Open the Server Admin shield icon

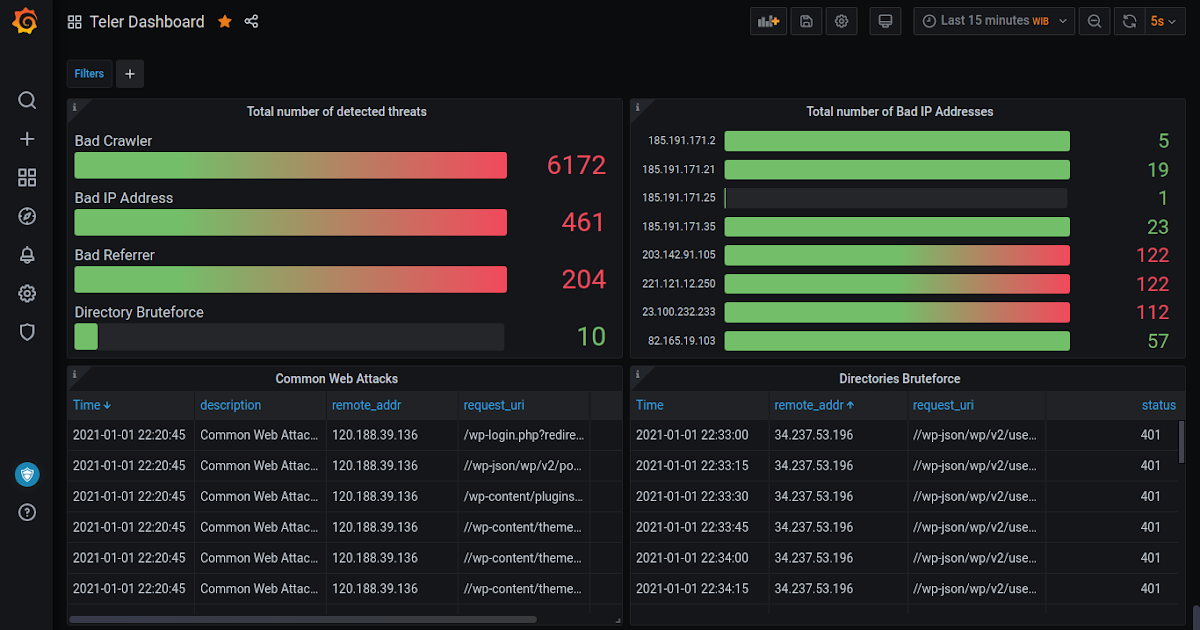(x=27, y=332)
